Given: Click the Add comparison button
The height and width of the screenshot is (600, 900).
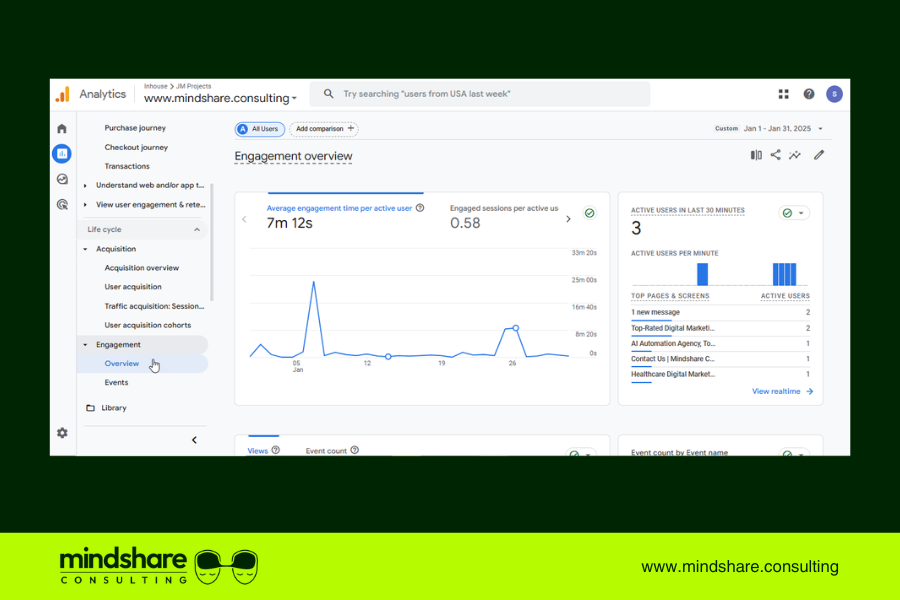Looking at the screenshot, I should [324, 129].
